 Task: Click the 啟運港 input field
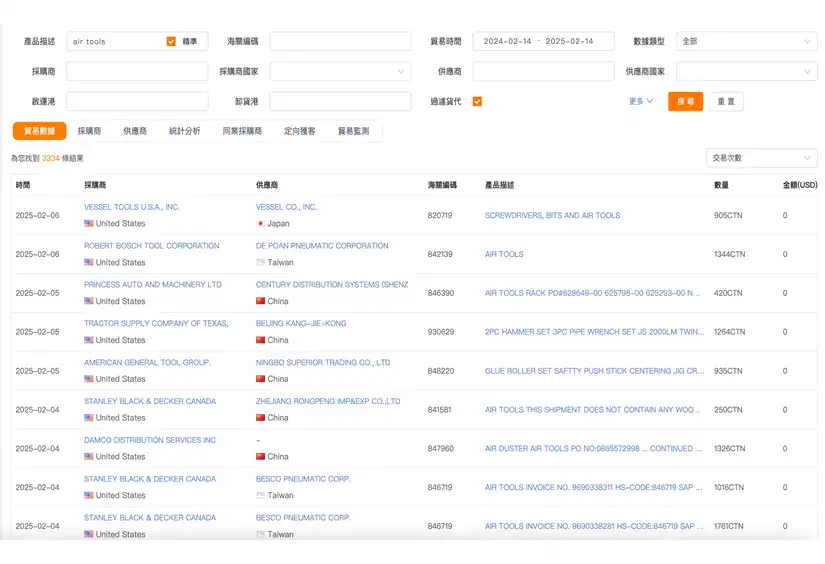click(x=137, y=102)
